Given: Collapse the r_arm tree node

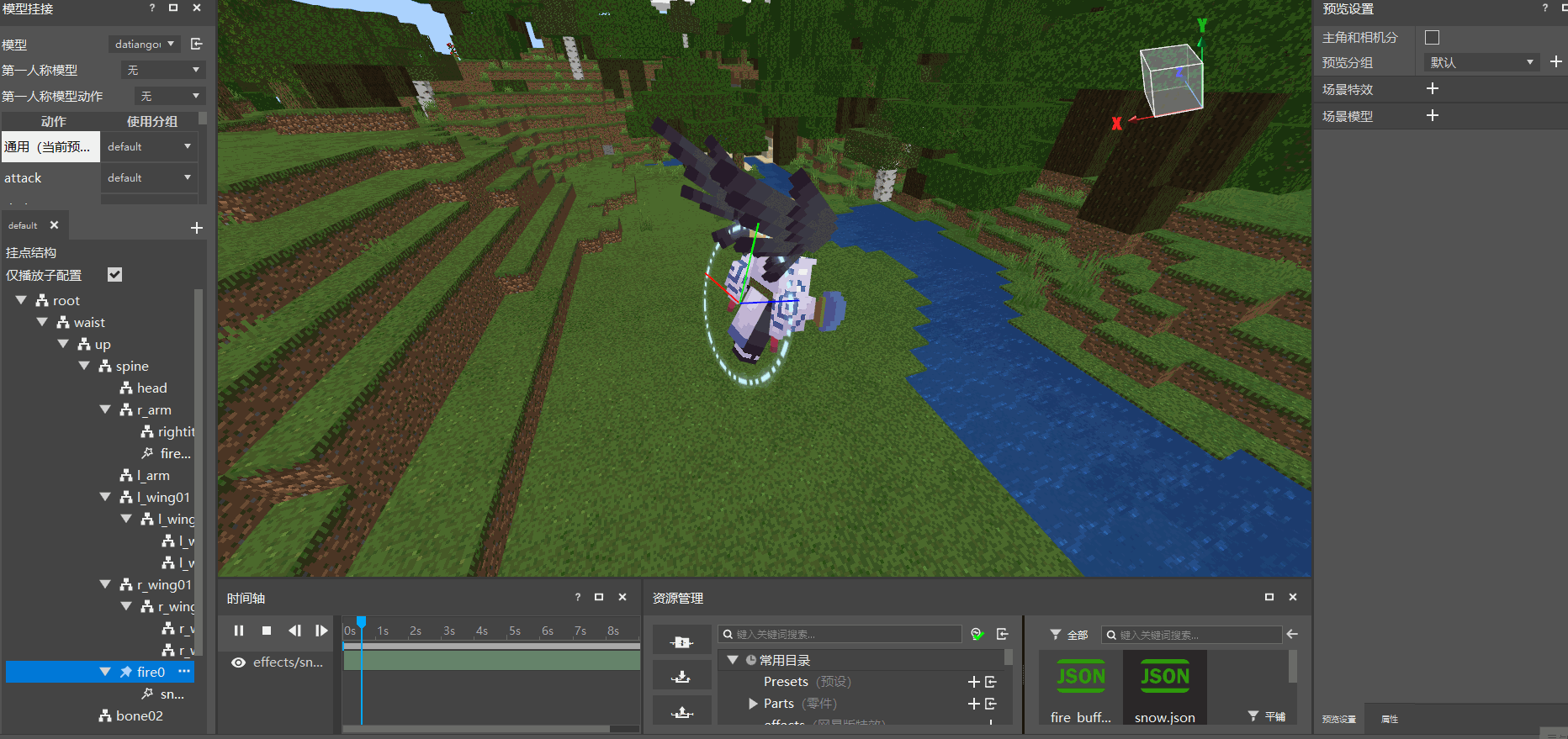Looking at the screenshot, I should [105, 409].
